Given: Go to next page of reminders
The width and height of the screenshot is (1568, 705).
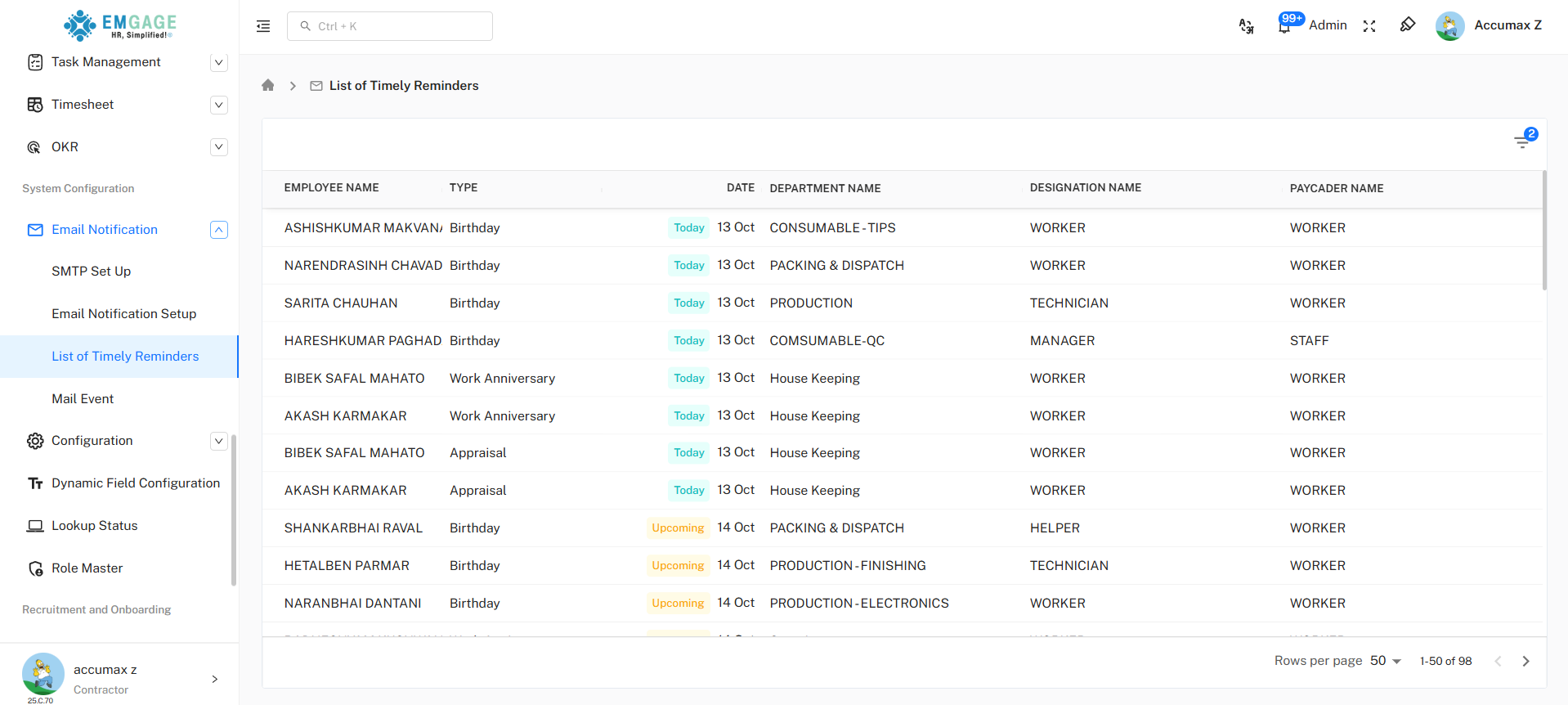Looking at the screenshot, I should point(1525,661).
